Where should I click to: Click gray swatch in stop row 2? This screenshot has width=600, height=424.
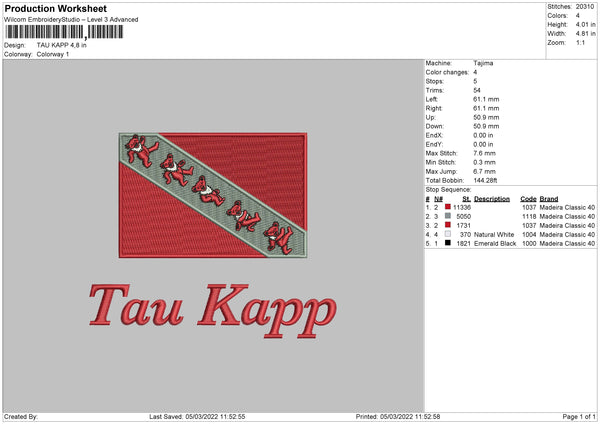click(x=448, y=216)
